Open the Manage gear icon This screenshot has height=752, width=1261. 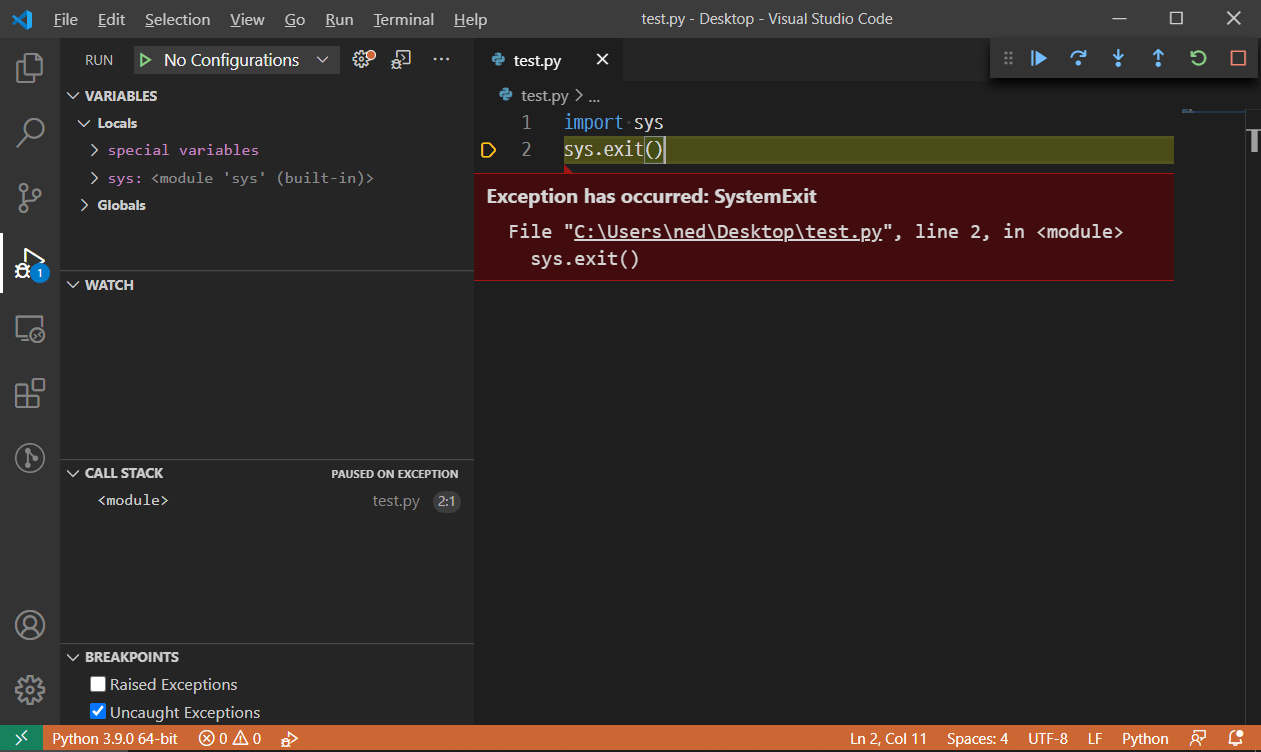point(30,690)
